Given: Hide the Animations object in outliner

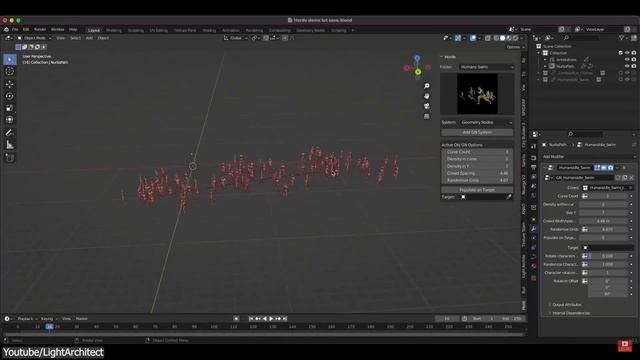Looking at the screenshot, I should pos(627,60).
